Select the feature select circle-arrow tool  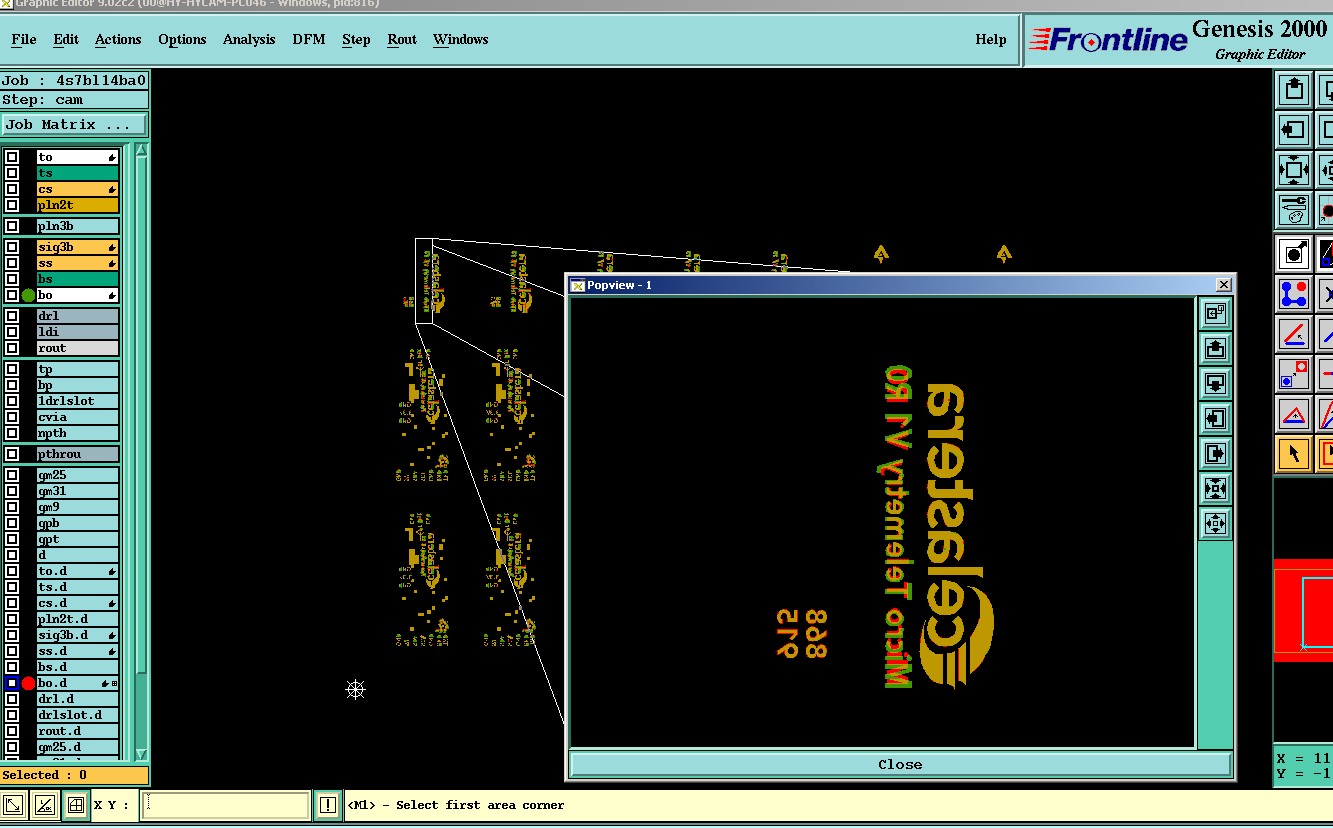[1294, 253]
